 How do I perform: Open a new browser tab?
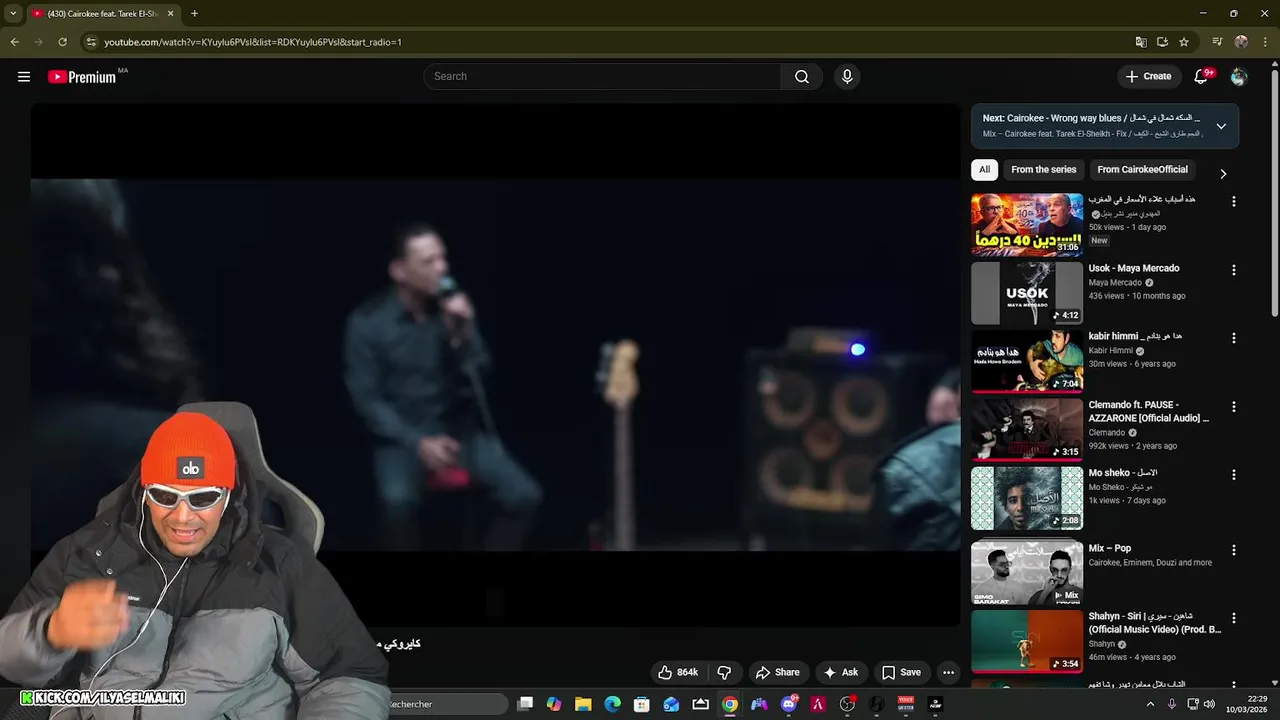194,14
